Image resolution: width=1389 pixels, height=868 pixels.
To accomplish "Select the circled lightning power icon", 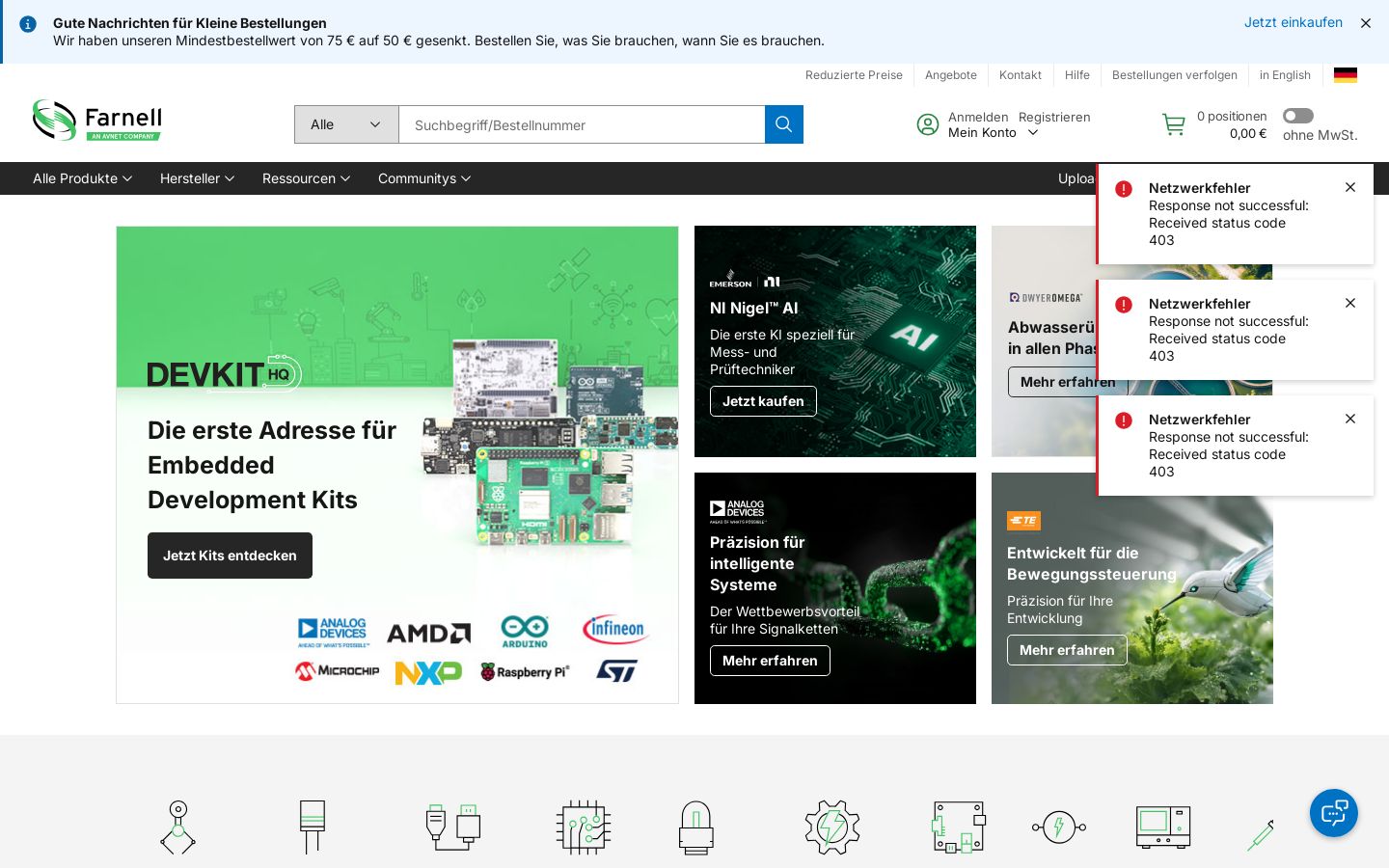I will tap(1059, 827).
